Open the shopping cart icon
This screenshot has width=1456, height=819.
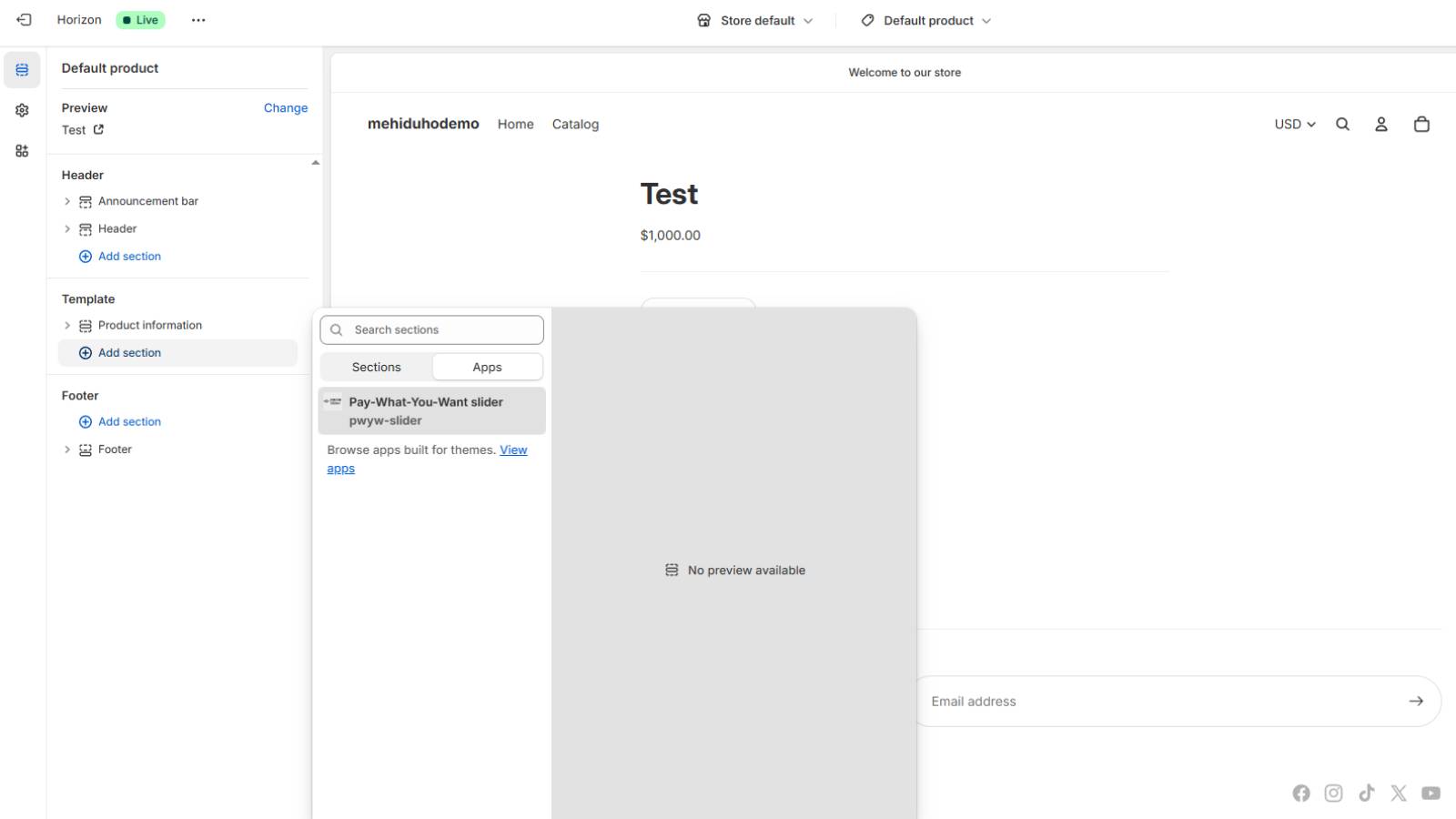click(x=1421, y=125)
